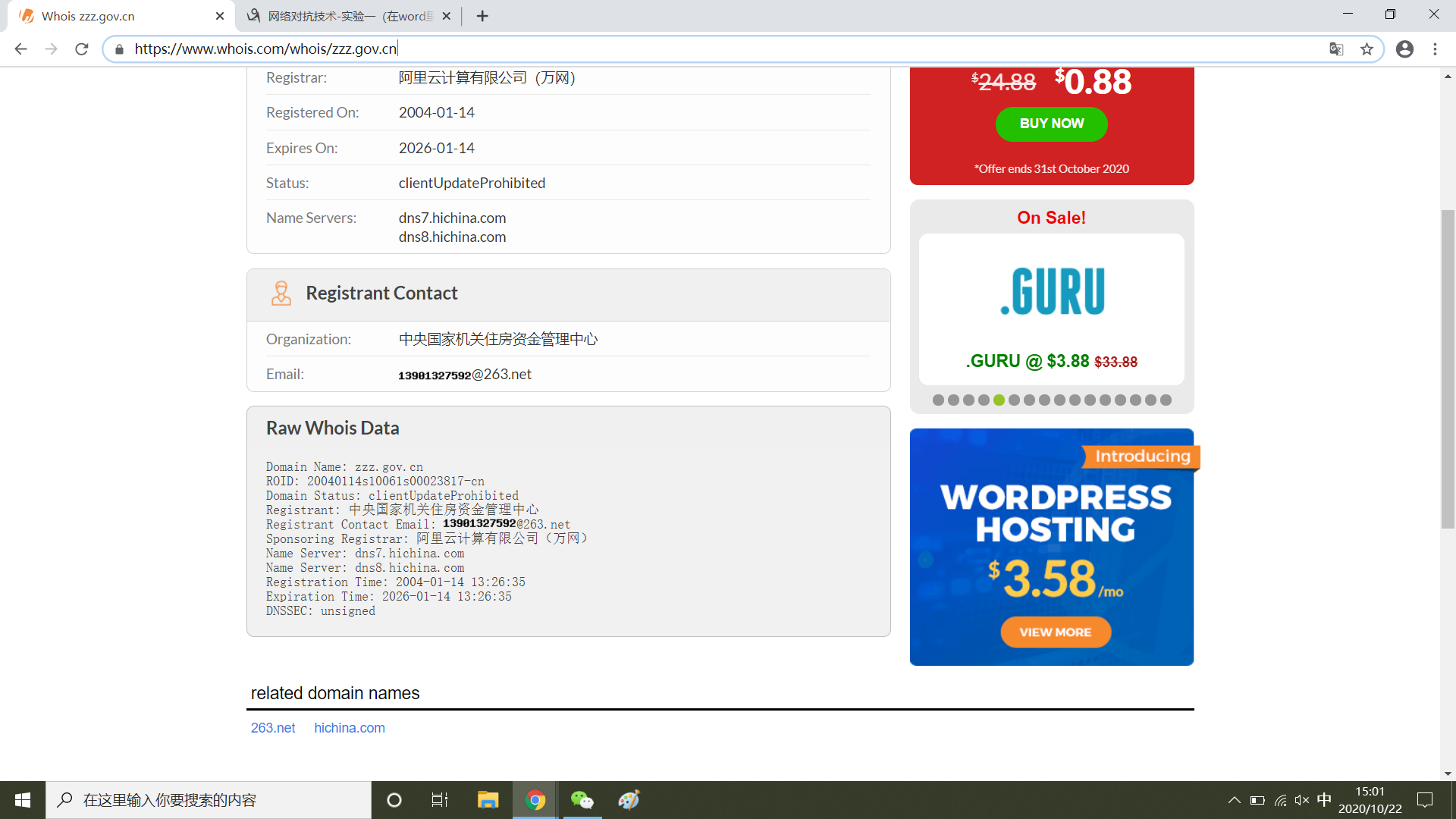The height and width of the screenshot is (819, 1456).
Task: Click the green BUY NOW button
Action: 1051,124
